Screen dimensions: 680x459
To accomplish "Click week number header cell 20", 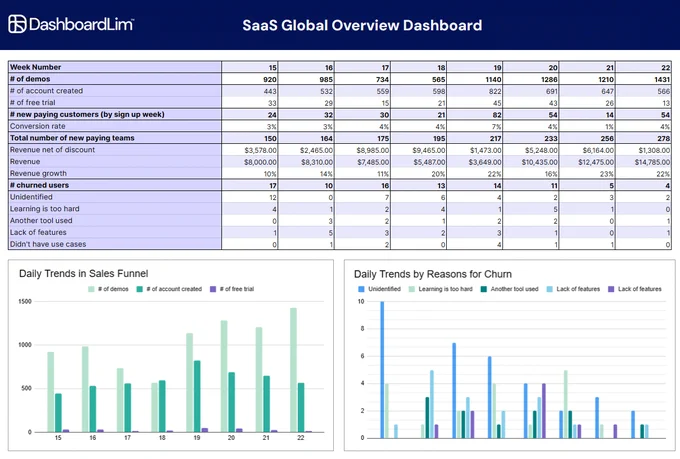I will (553, 68).
